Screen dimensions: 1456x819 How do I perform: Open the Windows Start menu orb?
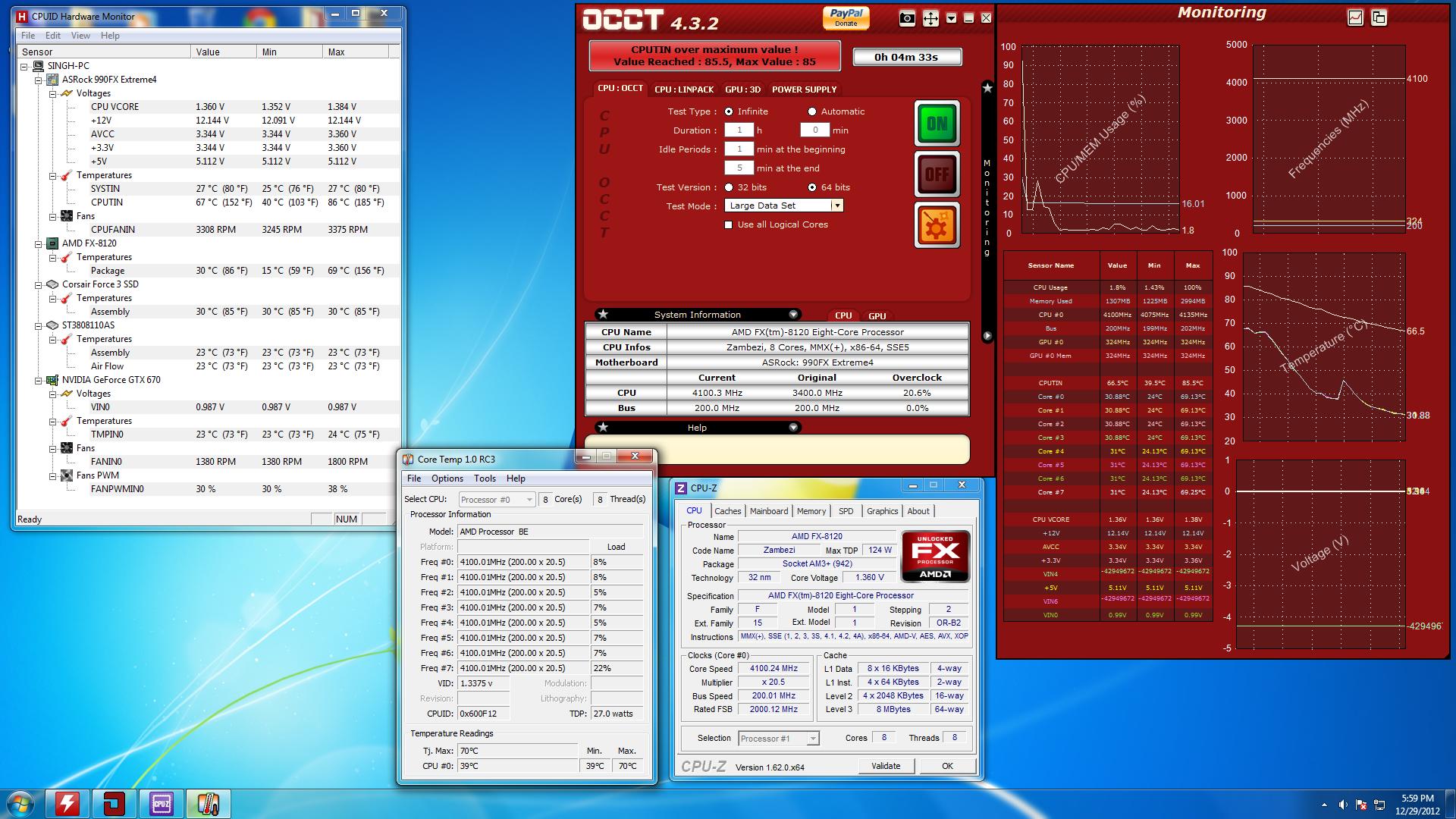[20, 804]
